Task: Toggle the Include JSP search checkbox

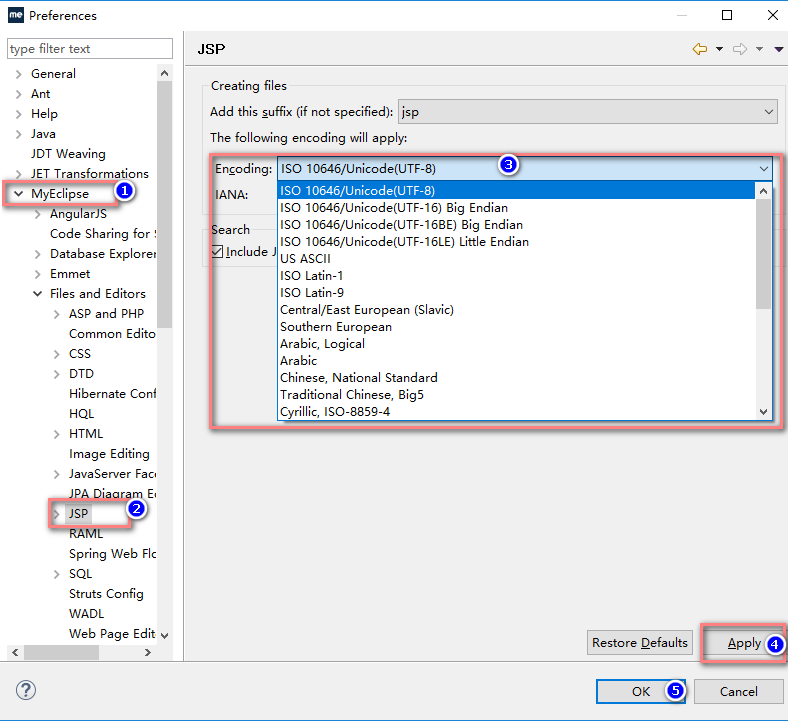Action: [217, 251]
